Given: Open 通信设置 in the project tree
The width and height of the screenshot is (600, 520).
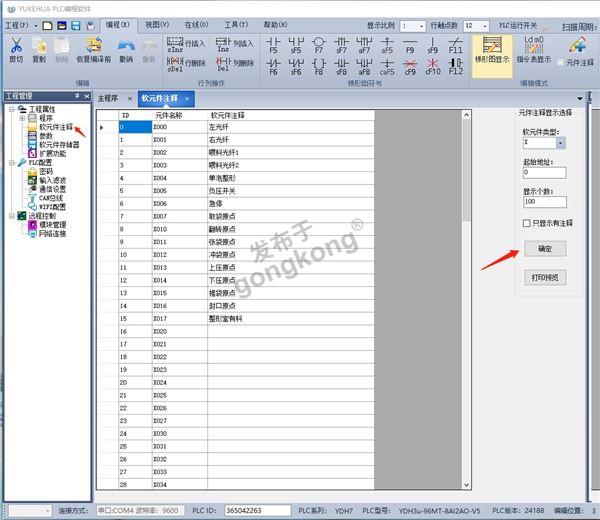Looking at the screenshot, I should (52, 188).
